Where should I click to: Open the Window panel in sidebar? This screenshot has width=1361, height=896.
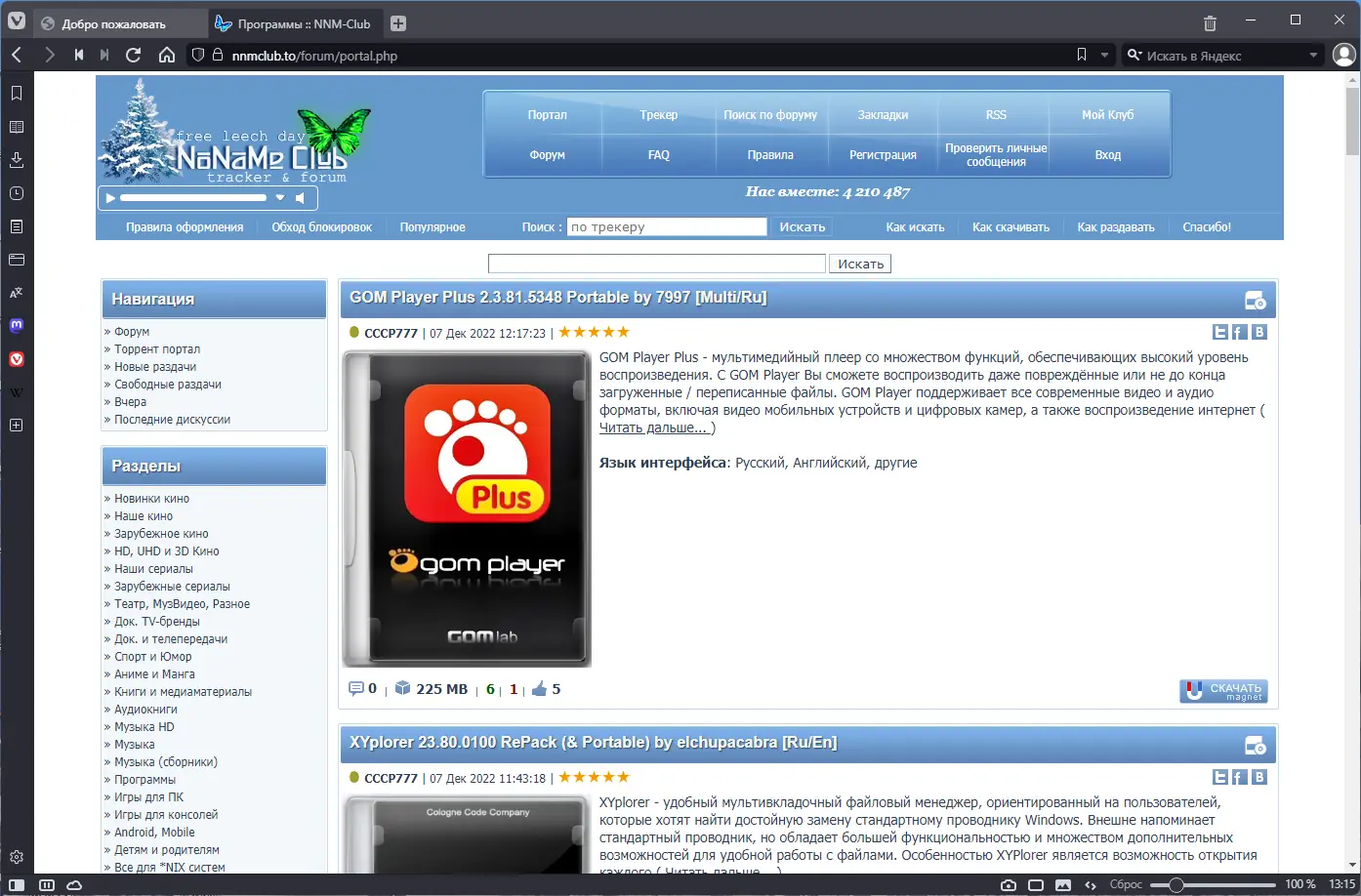[17, 260]
